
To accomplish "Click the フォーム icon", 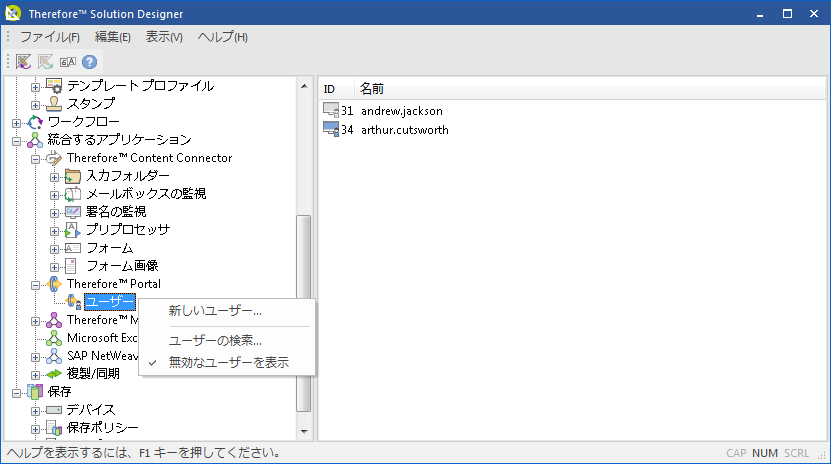I will pos(73,248).
